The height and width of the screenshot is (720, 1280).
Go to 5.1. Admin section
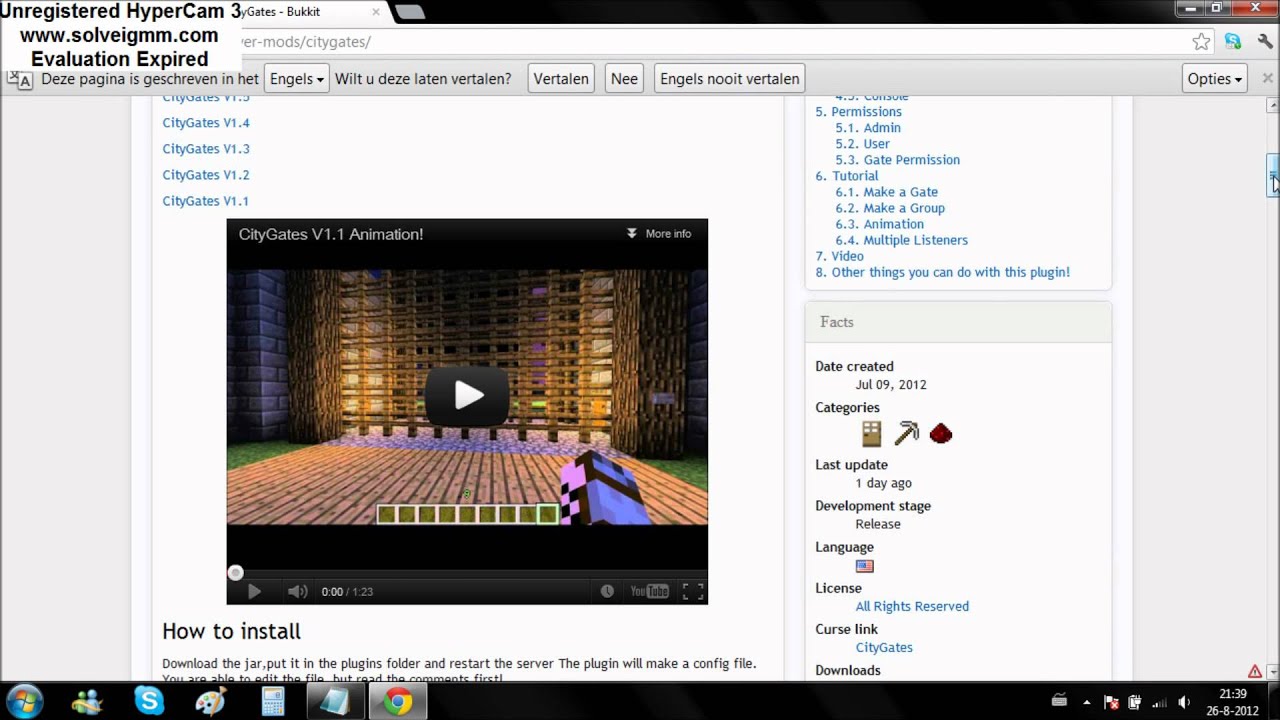coord(868,128)
